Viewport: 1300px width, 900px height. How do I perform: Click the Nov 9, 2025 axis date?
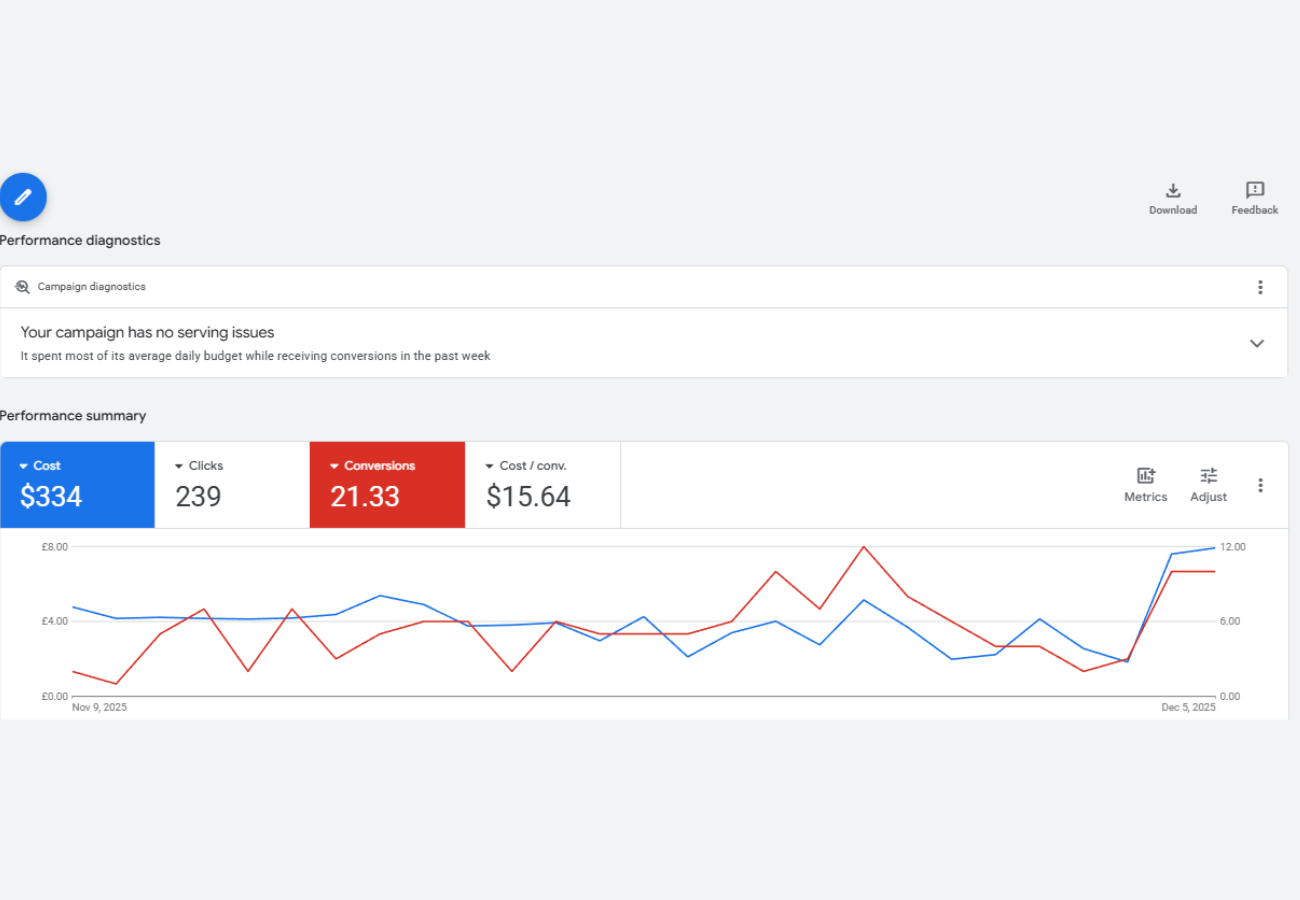(x=99, y=707)
